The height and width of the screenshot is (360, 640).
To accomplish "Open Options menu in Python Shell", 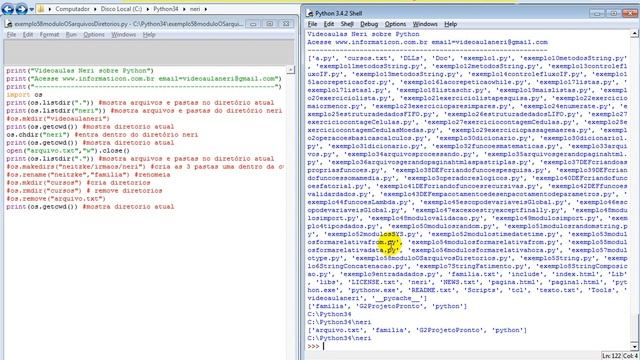I will 395,24.
